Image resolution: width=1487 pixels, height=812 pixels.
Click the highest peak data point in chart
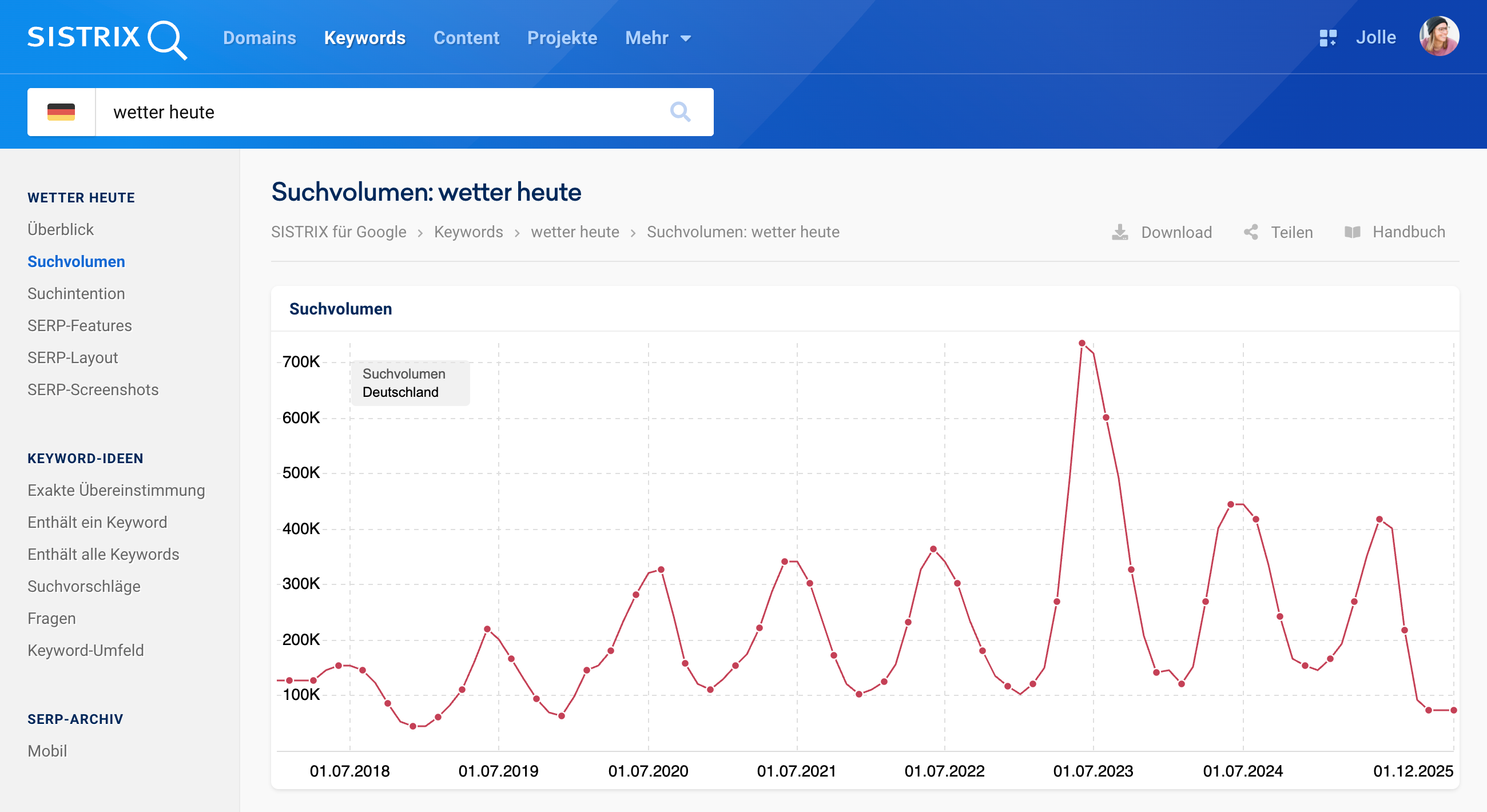coord(1082,343)
